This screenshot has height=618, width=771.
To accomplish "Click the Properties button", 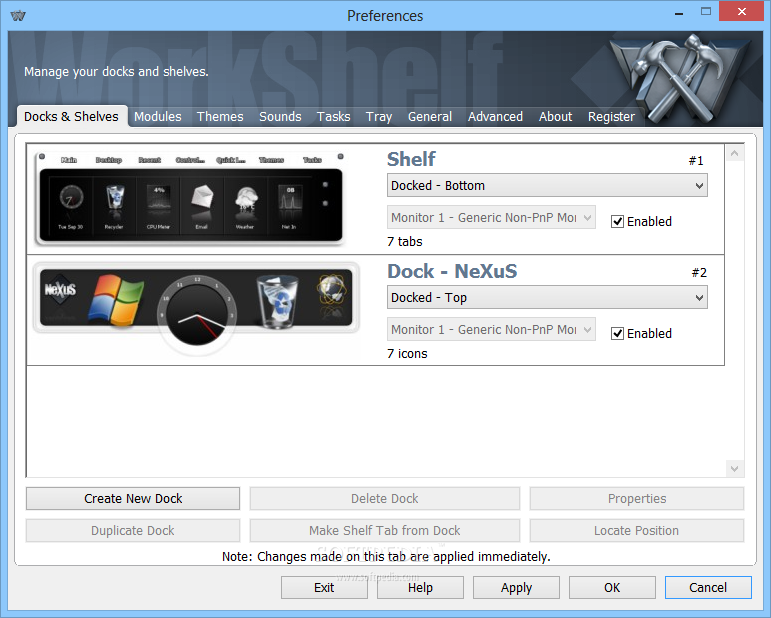I will click(x=637, y=499).
